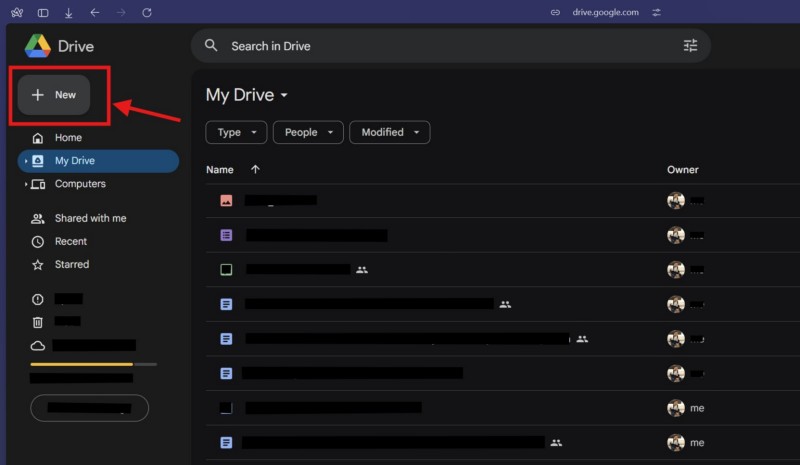Screen dimensions: 800x465
Task: Expand the My Drive folder tree
Action: coord(25,161)
